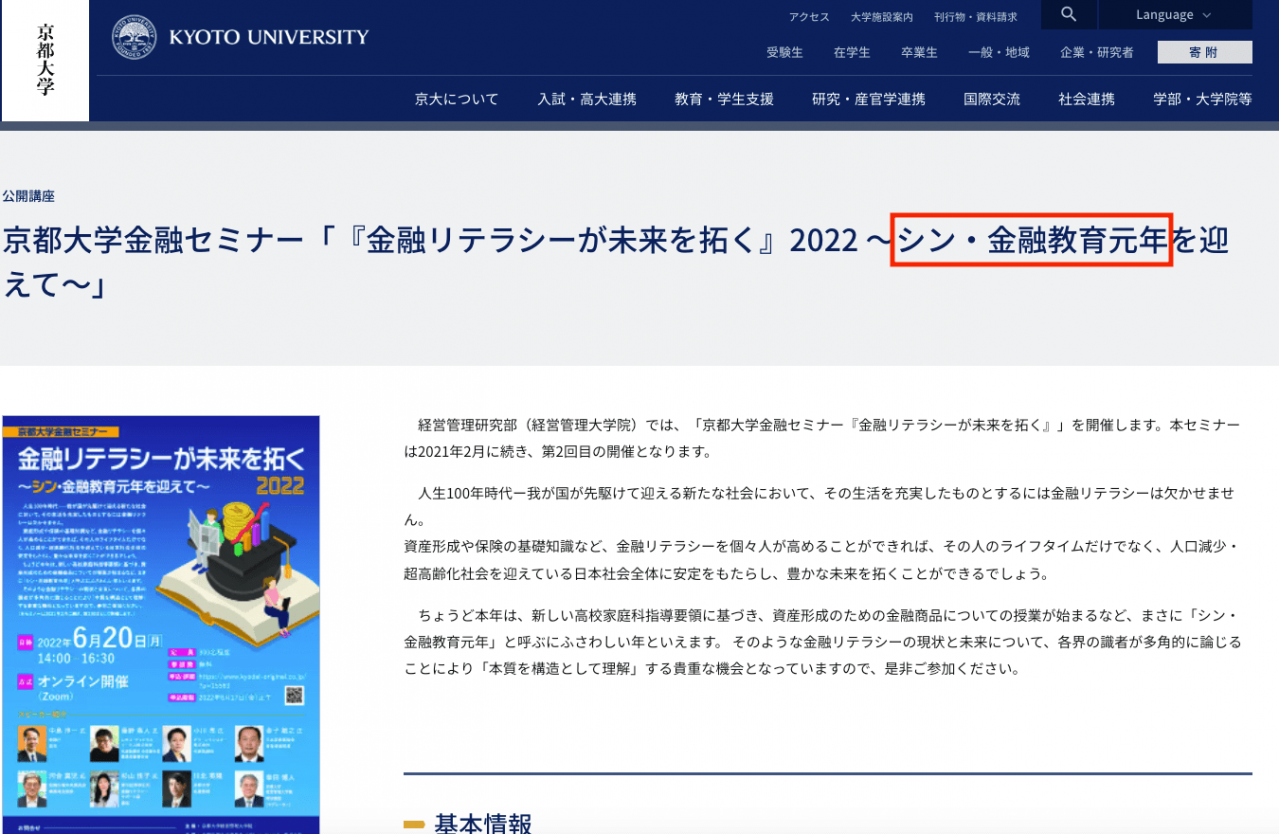The image size is (1279, 834).
Task: Open the 大学施設案内 link
Action: pyautogui.click(x=882, y=17)
